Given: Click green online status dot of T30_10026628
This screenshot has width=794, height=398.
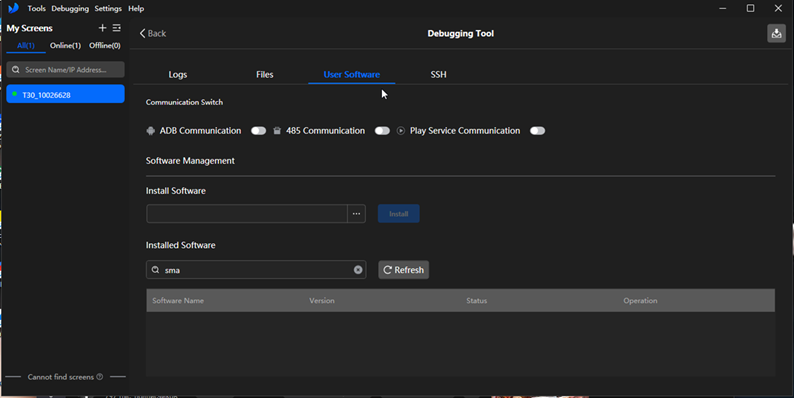Looking at the screenshot, I should tap(14, 94).
